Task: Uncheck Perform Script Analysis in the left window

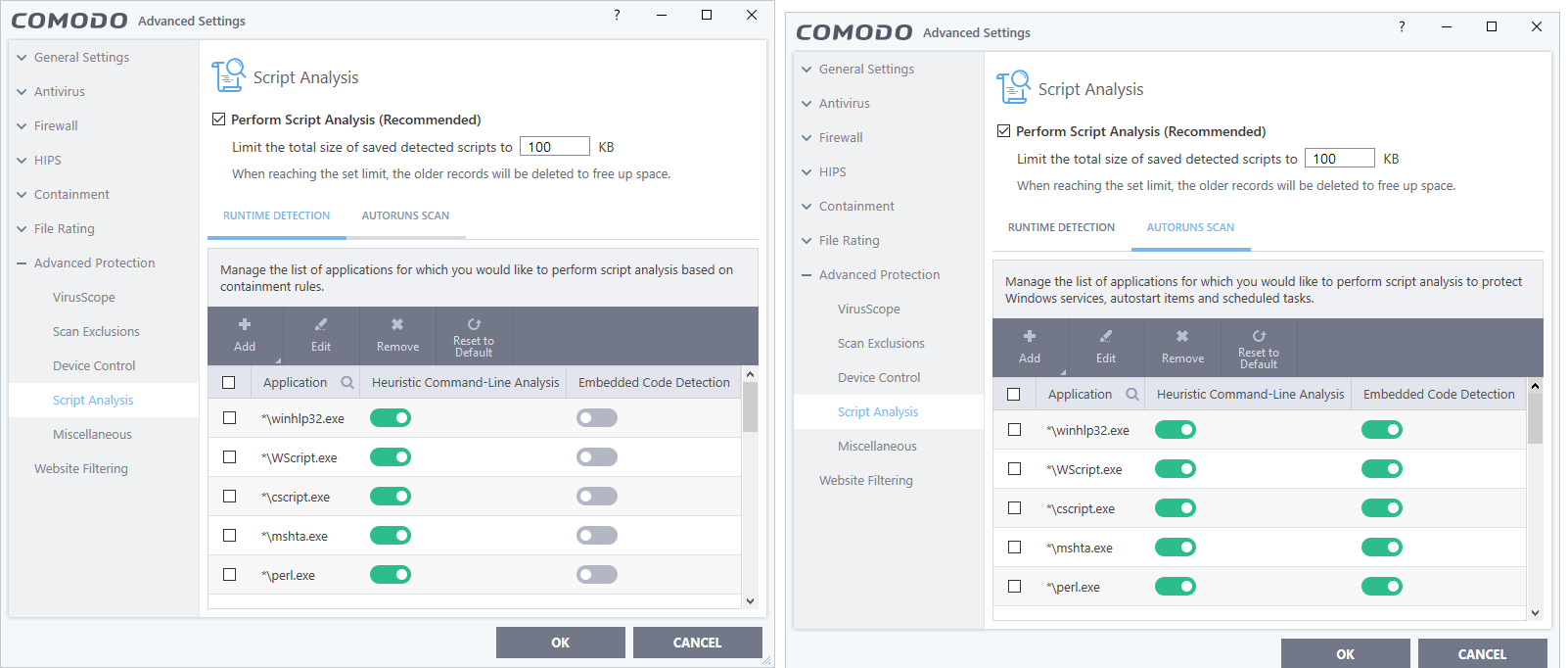Action: click(x=219, y=119)
